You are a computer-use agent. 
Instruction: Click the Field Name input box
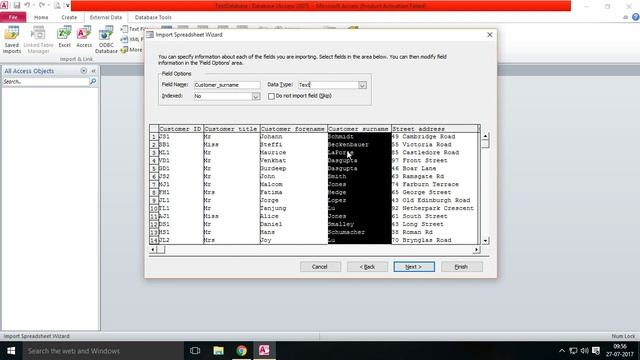click(227, 85)
